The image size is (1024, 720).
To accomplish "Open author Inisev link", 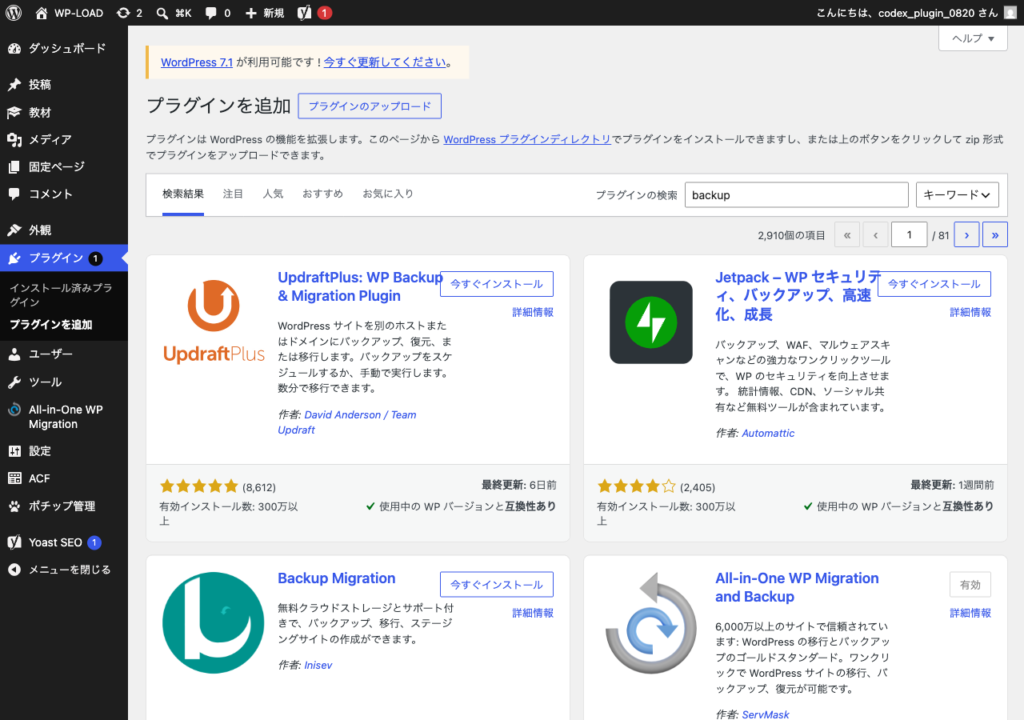I will 318,665.
